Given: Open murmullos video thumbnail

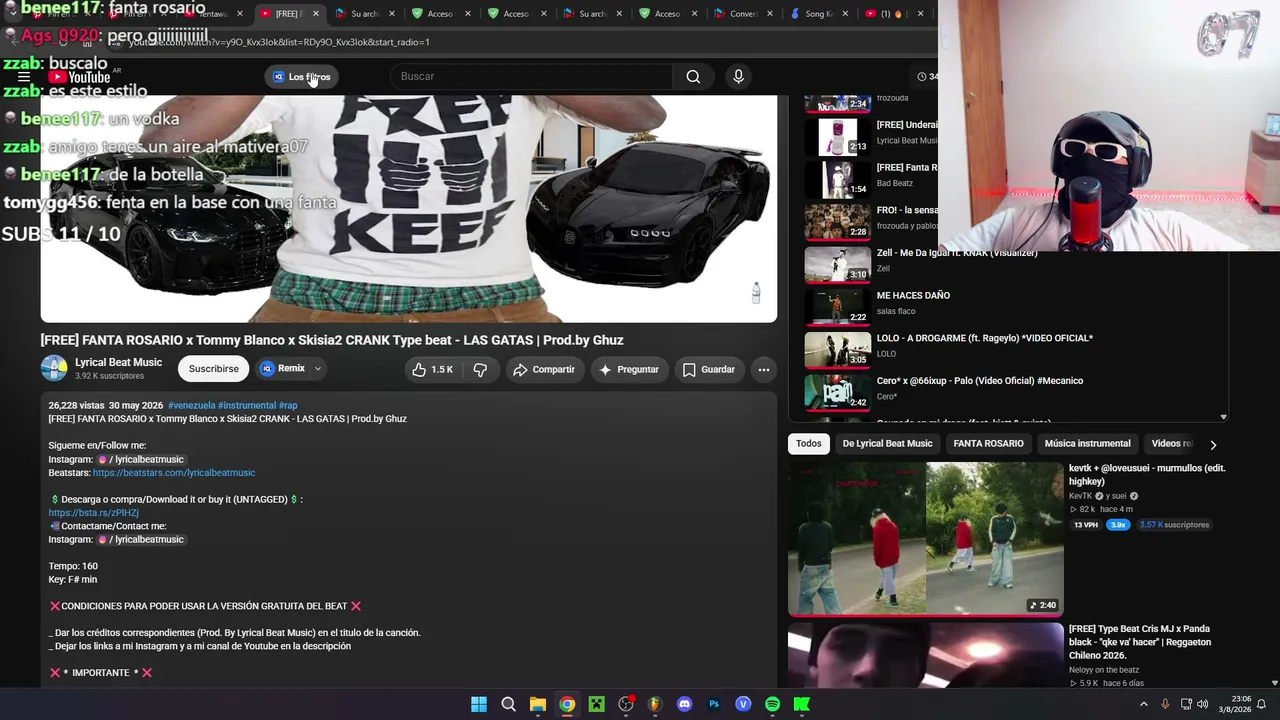Looking at the screenshot, I should point(926,539).
